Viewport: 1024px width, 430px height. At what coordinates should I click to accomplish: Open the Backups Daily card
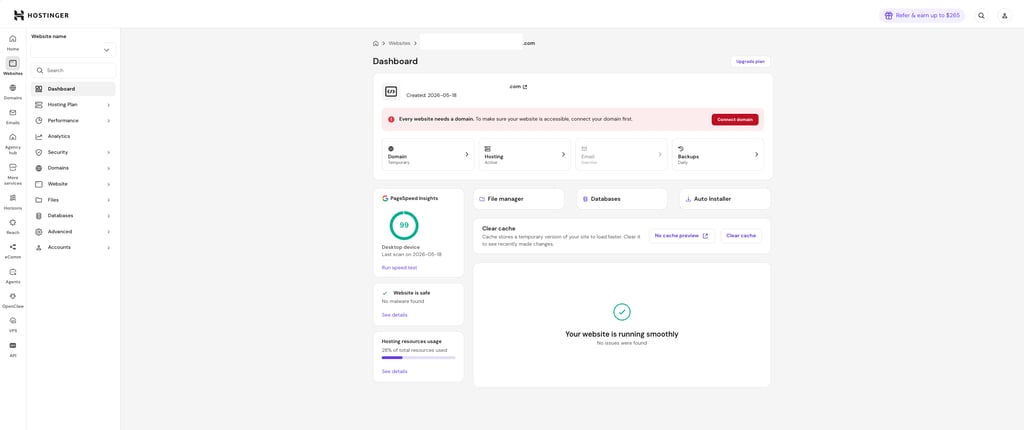pos(718,154)
